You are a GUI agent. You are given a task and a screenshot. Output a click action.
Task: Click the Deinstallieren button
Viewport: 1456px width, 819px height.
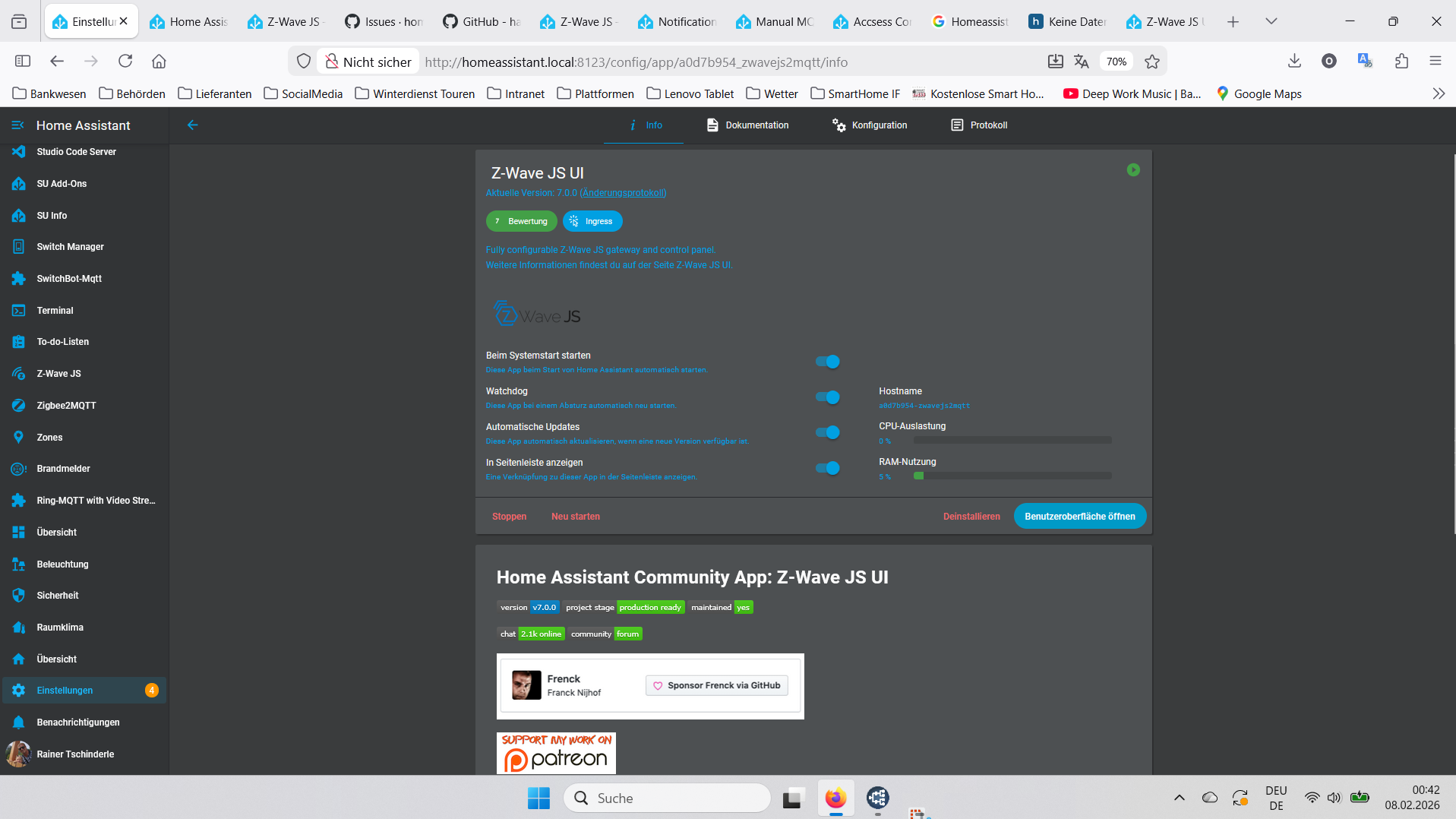tap(971, 517)
